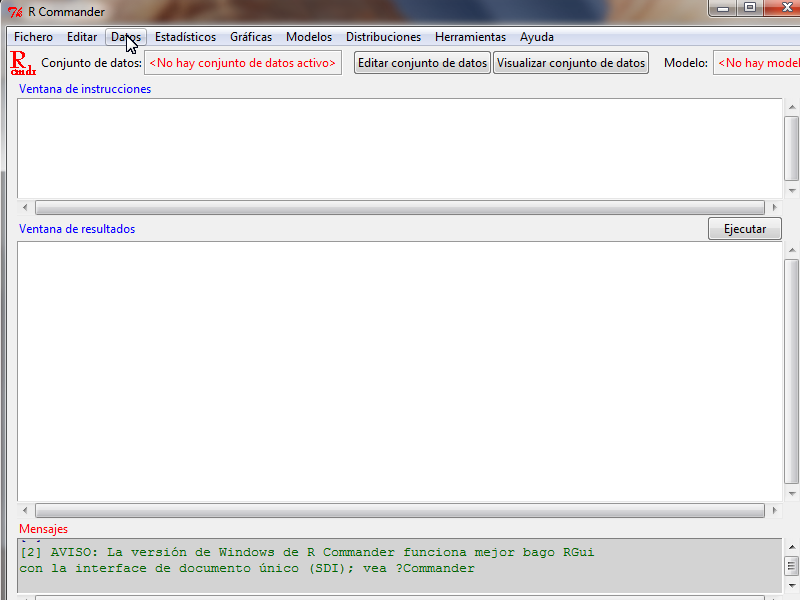Click the Ejecutar button
This screenshot has height=600, width=800.
click(744, 229)
